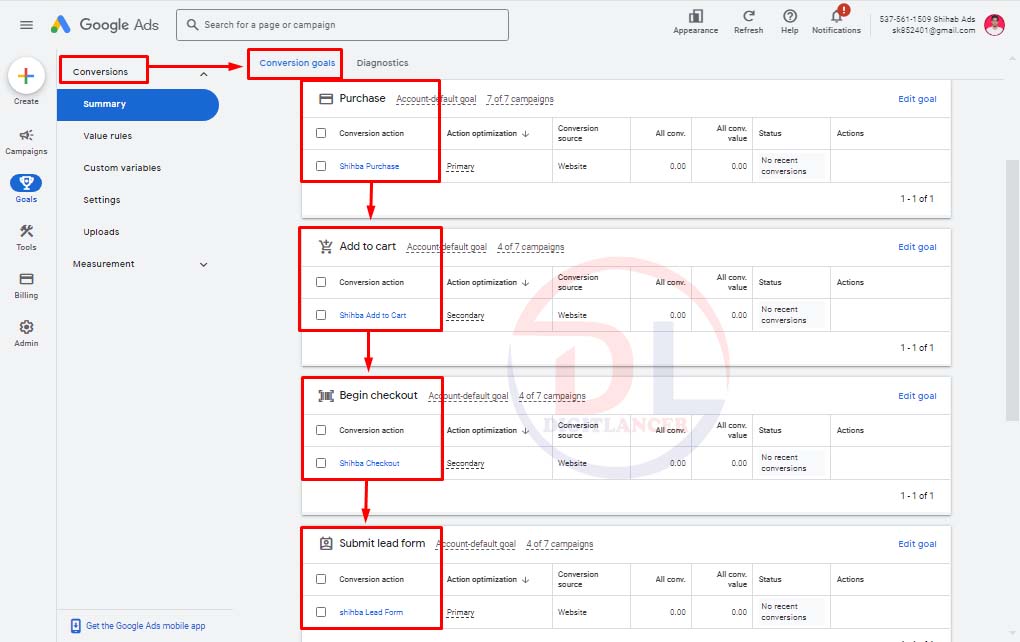This screenshot has width=1020, height=642.
Task: Collapse the Conversions section chevron
Action: click(204, 74)
